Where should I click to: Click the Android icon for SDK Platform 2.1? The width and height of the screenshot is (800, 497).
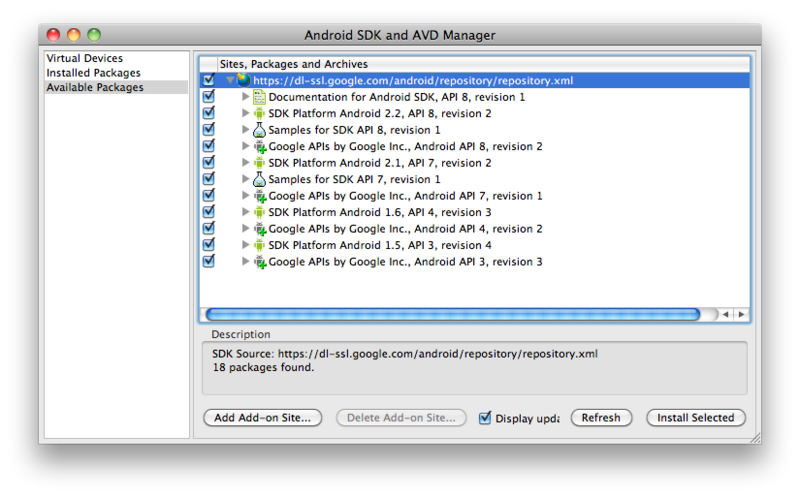[259, 163]
